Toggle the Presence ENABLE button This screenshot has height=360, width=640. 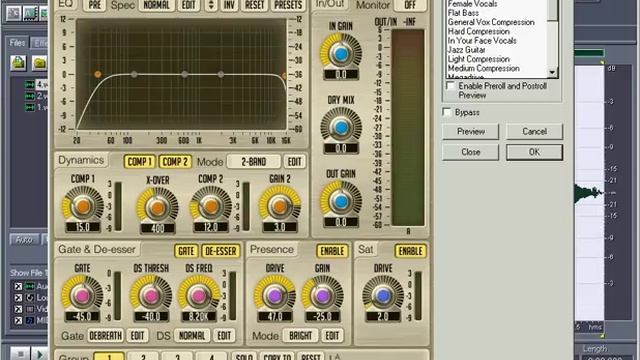[332, 251]
